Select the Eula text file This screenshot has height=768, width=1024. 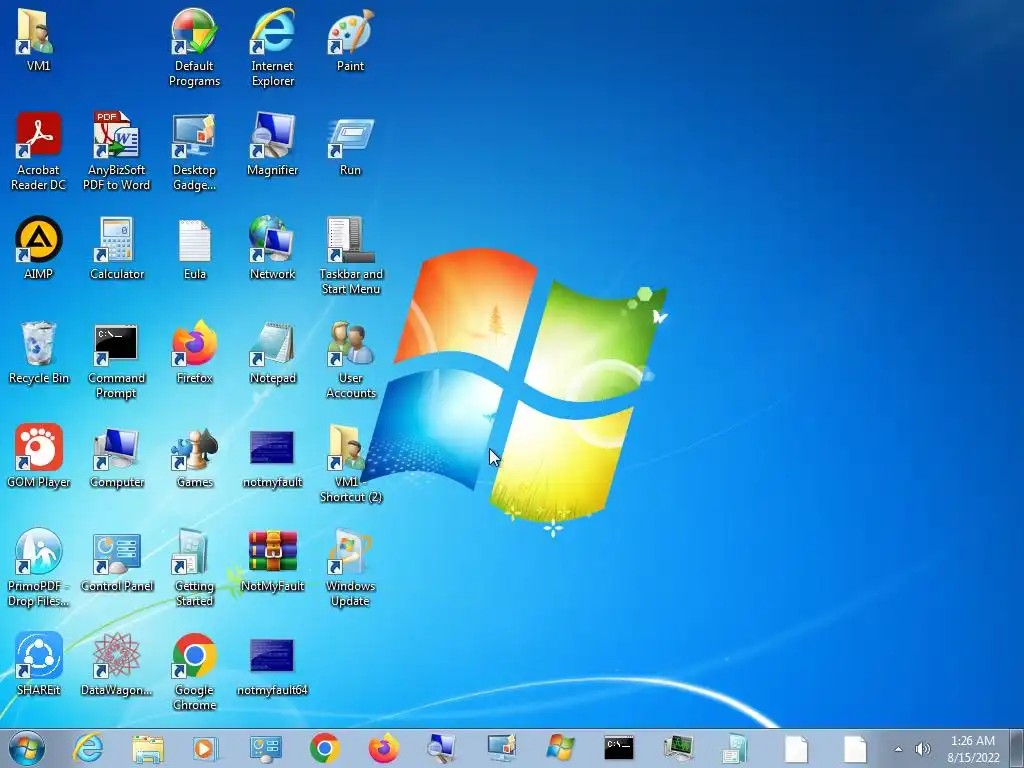tap(194, 248)
